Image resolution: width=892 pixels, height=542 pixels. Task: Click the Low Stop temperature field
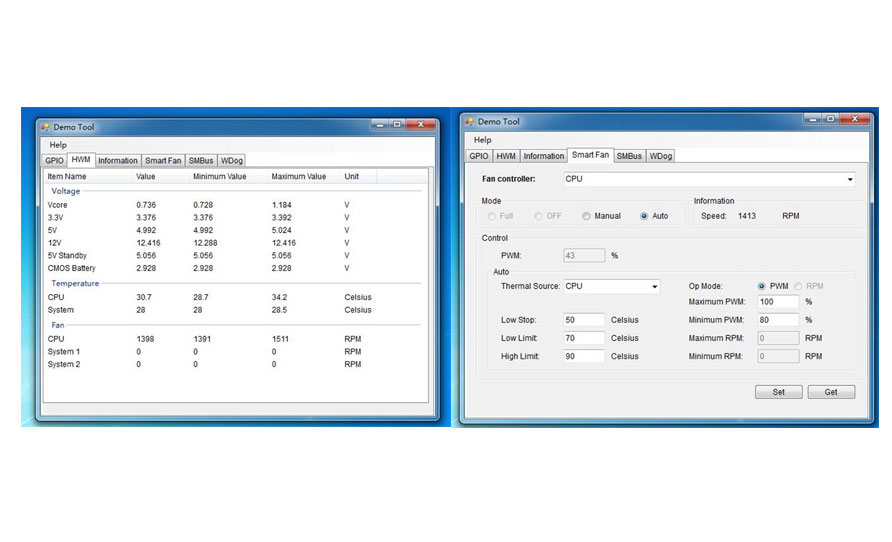pos(584,320)
